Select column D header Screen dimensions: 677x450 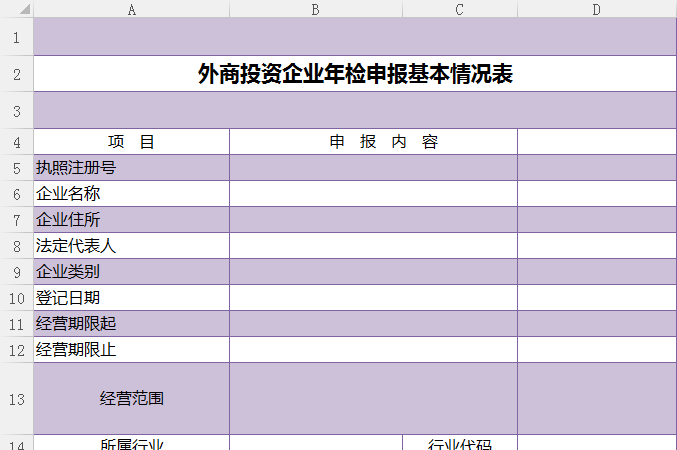[x=596, y=9]
